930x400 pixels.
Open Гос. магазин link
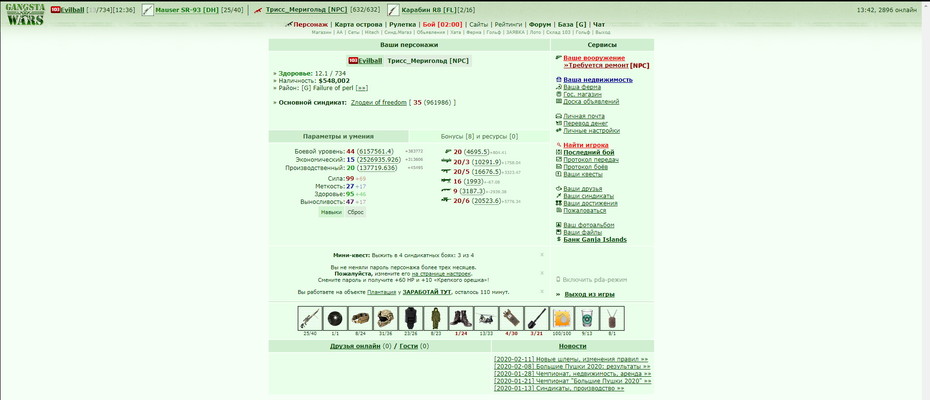582,94
